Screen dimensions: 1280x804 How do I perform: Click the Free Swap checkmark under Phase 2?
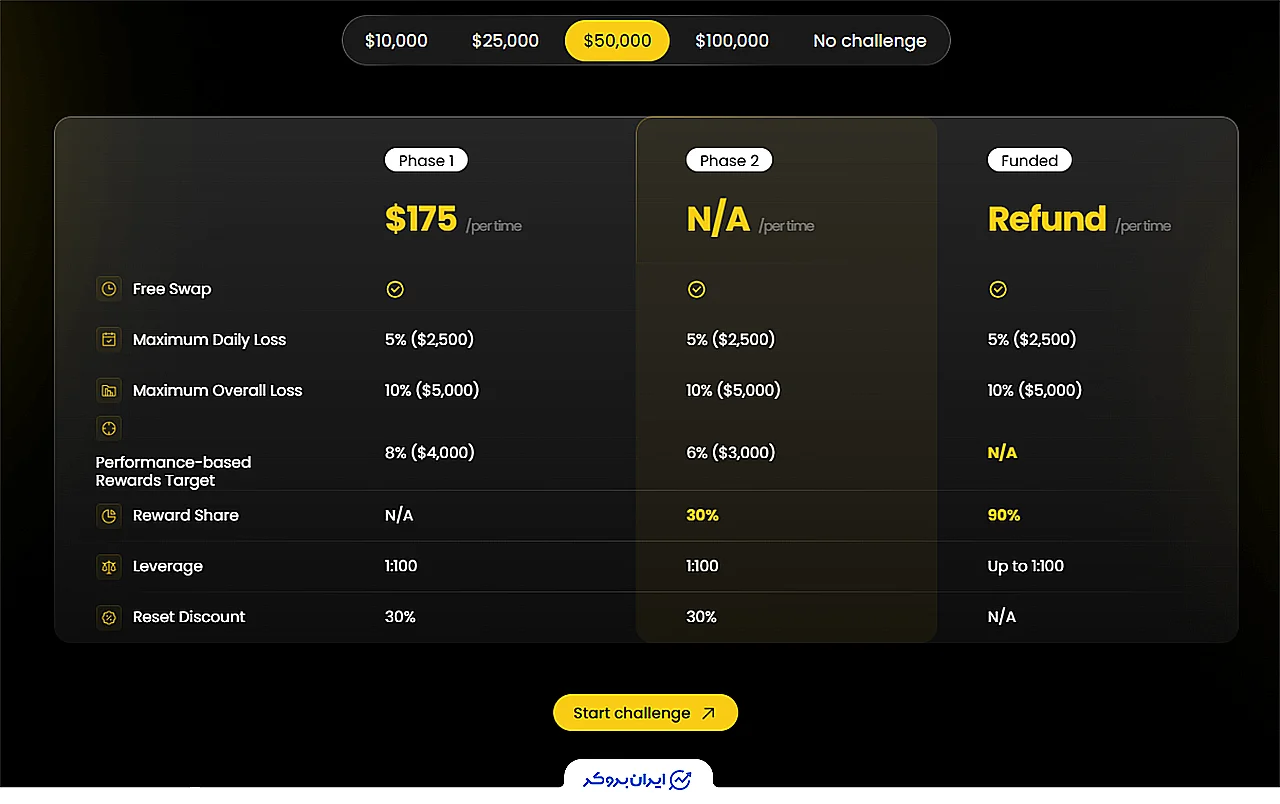point(697,289)
